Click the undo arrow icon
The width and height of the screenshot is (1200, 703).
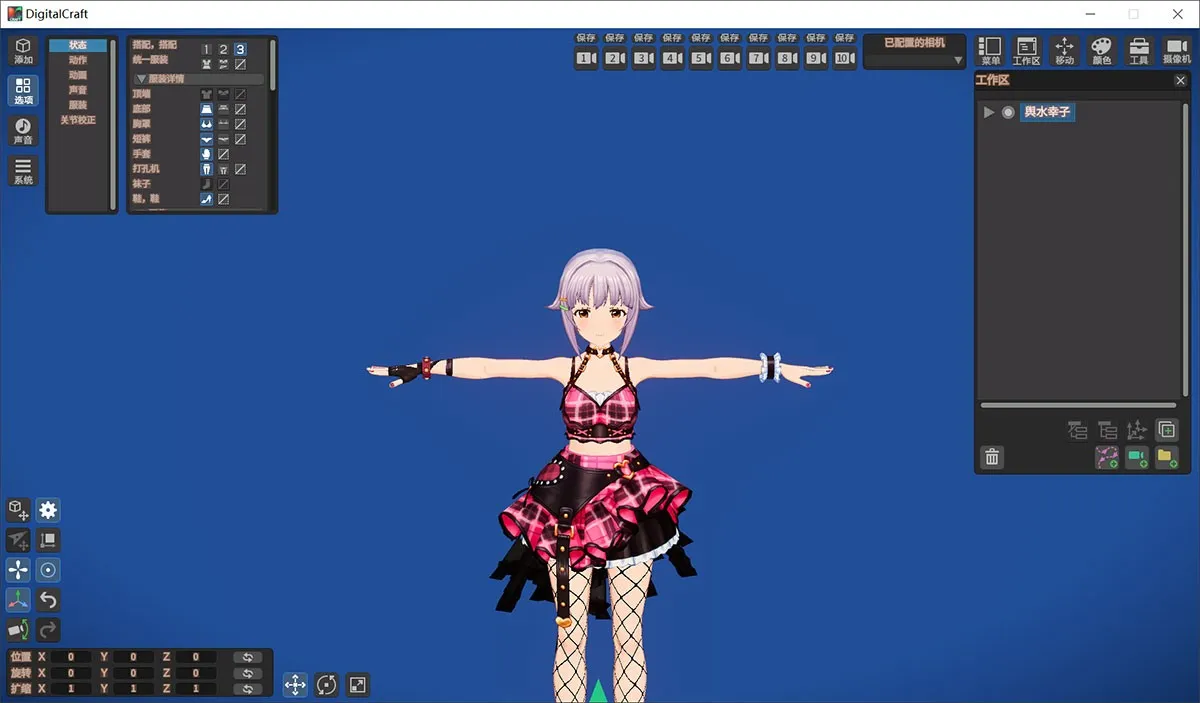click(48, 600)
